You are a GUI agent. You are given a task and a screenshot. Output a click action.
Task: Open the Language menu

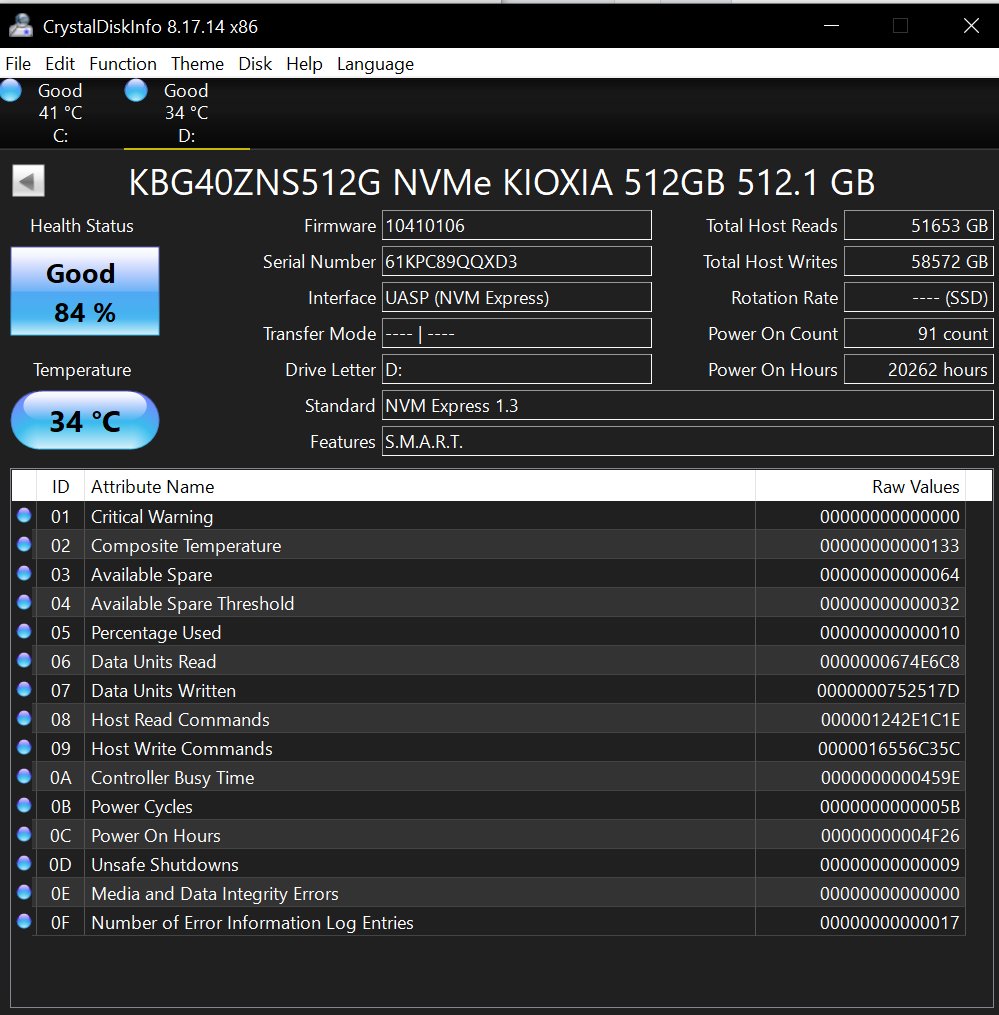[x=375, y=64]
